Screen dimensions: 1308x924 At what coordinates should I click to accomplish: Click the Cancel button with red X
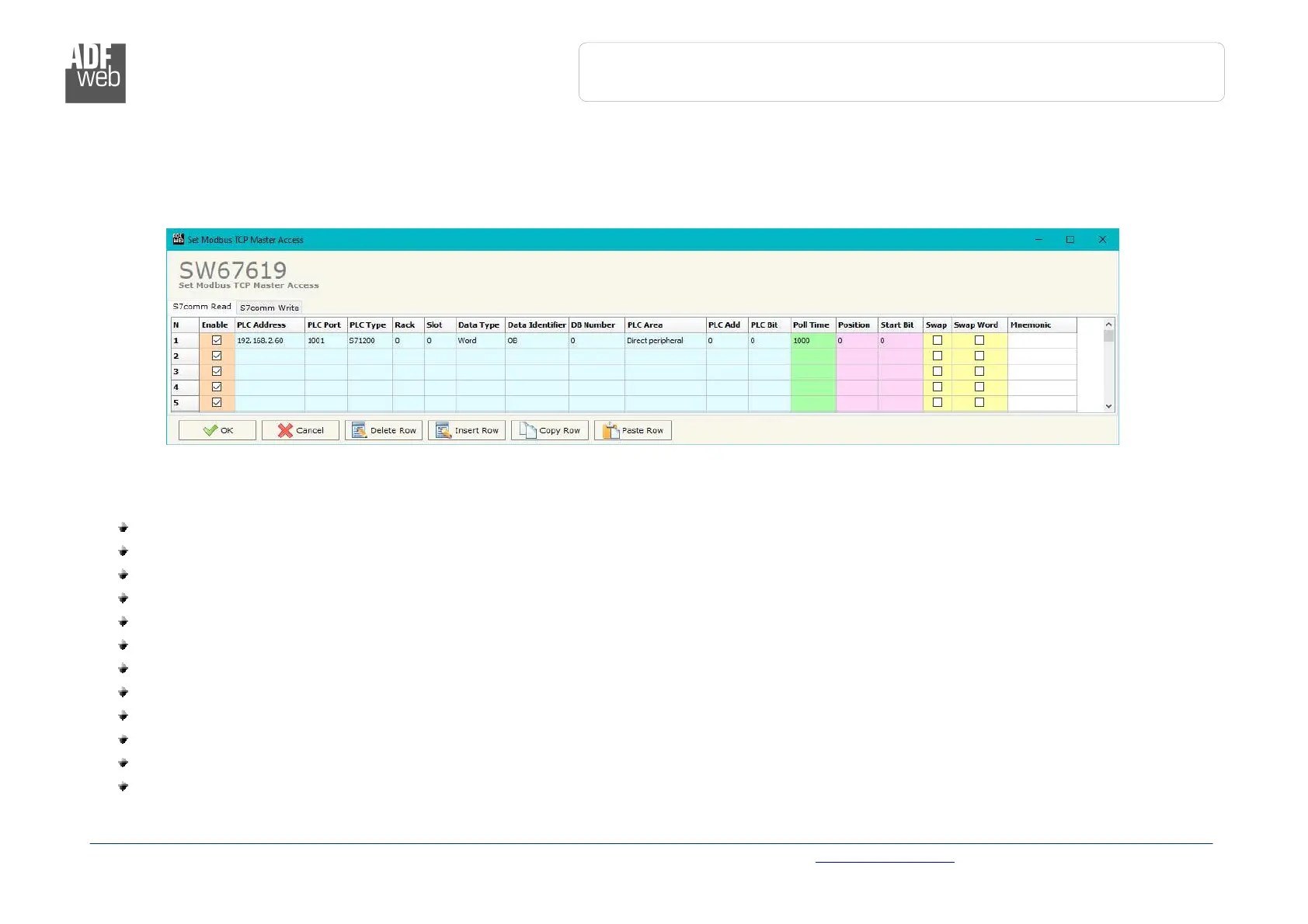(x=301, y=430)
